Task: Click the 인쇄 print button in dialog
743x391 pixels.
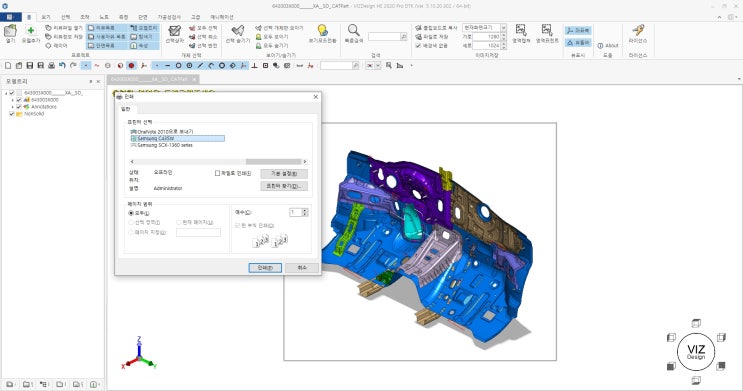Action: click(x=265, y=268)
